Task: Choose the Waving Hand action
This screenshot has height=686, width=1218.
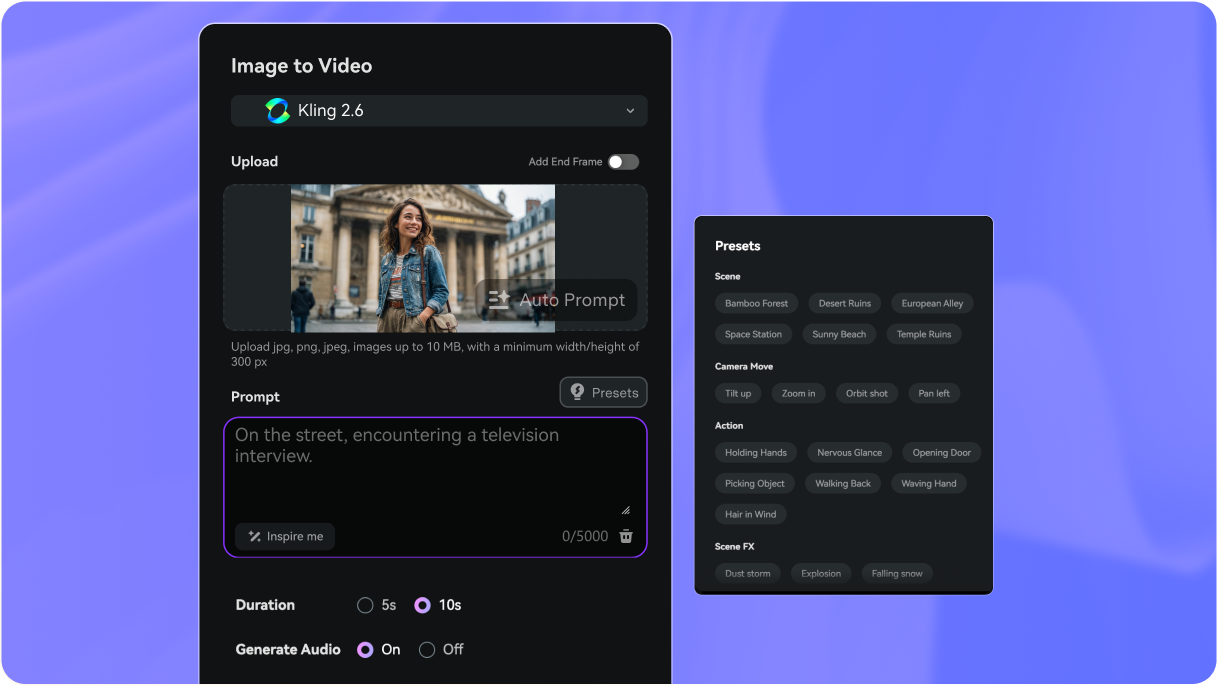Action: (929, 483)
